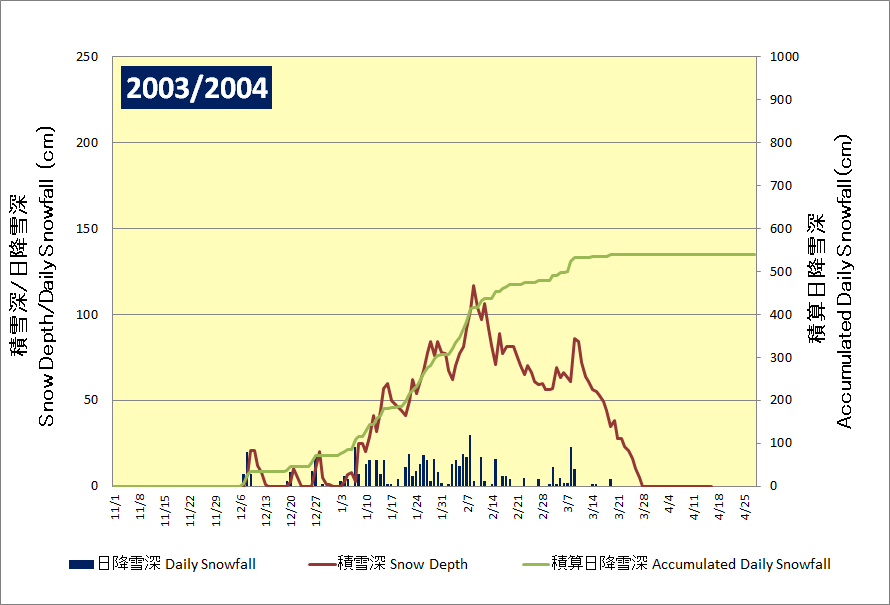Select the 11/1 date on the x-axis
This screenshot has height=605, width=890.
114,501
